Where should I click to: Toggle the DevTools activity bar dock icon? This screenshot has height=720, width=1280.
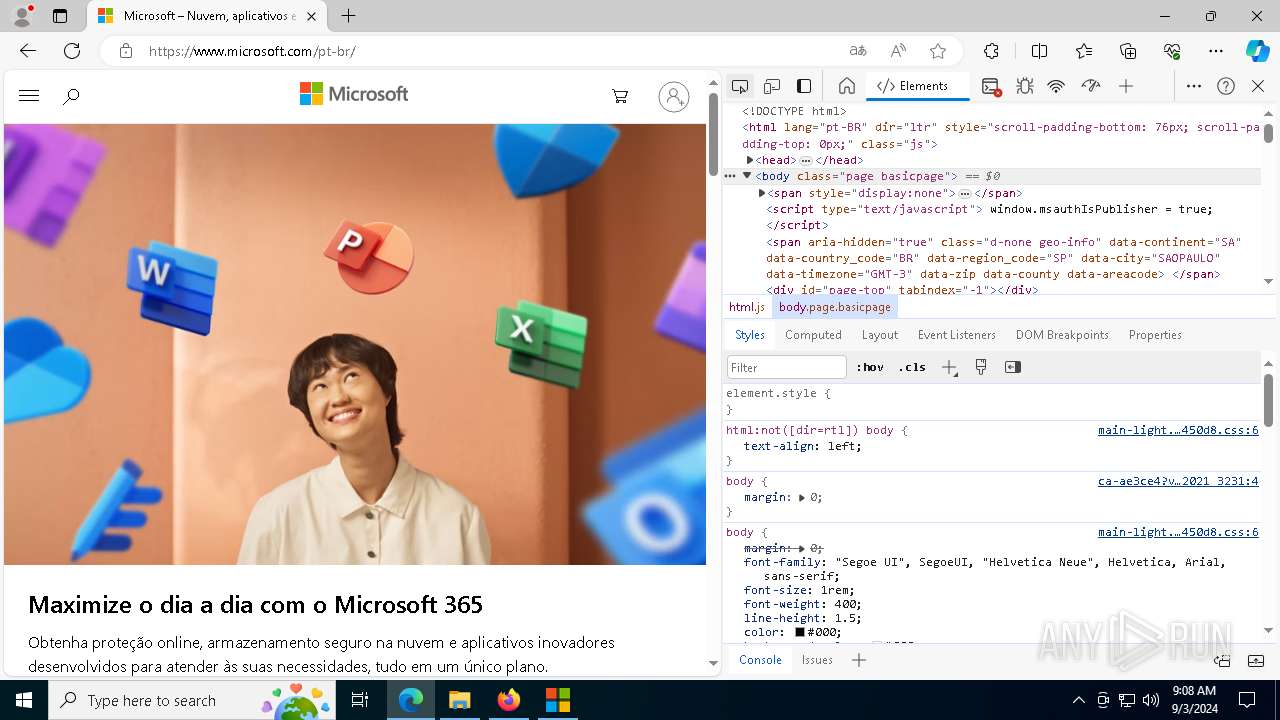[804, 86]
